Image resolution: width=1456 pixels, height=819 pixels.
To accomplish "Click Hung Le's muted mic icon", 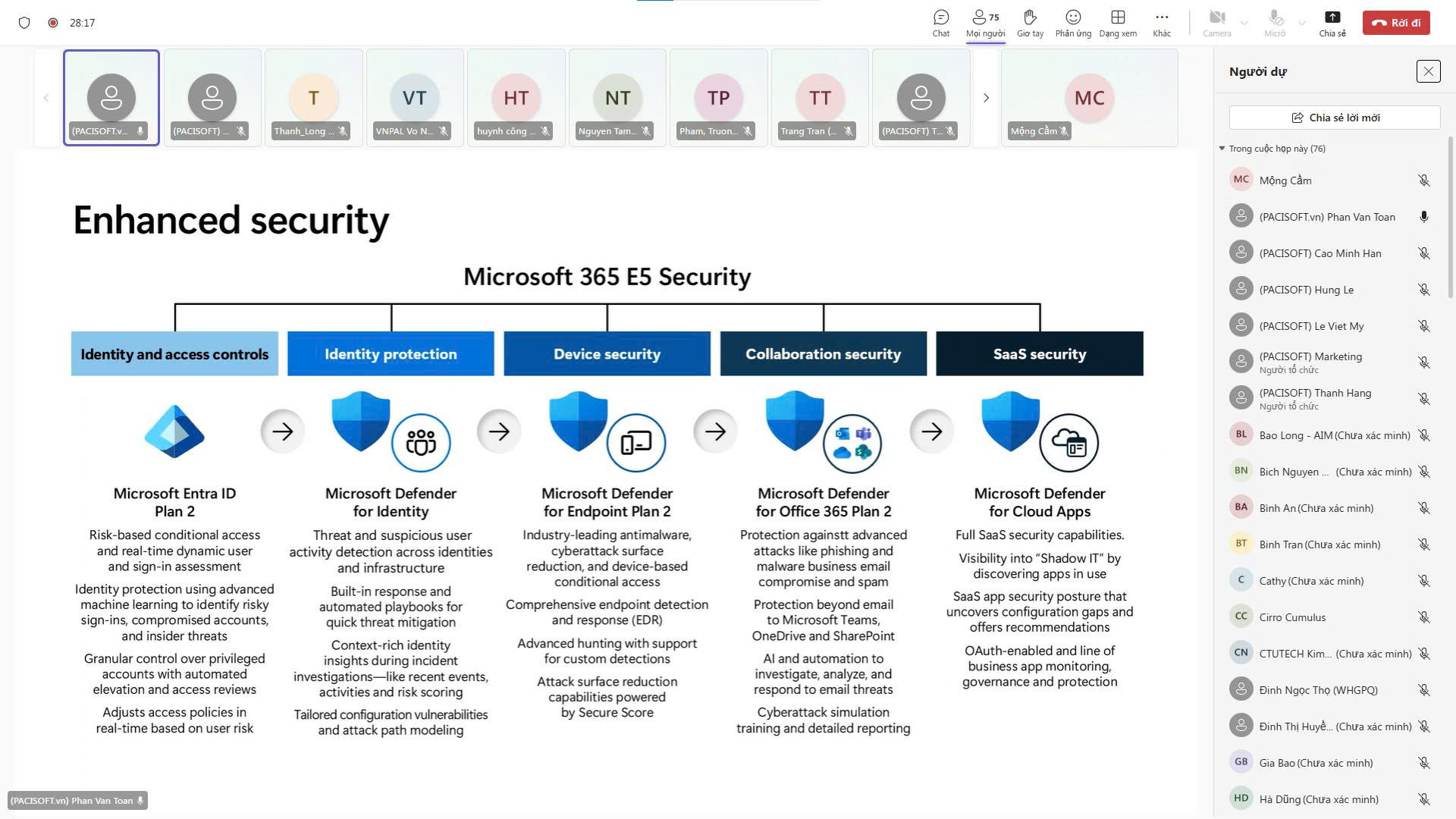I will (1423, 290).
